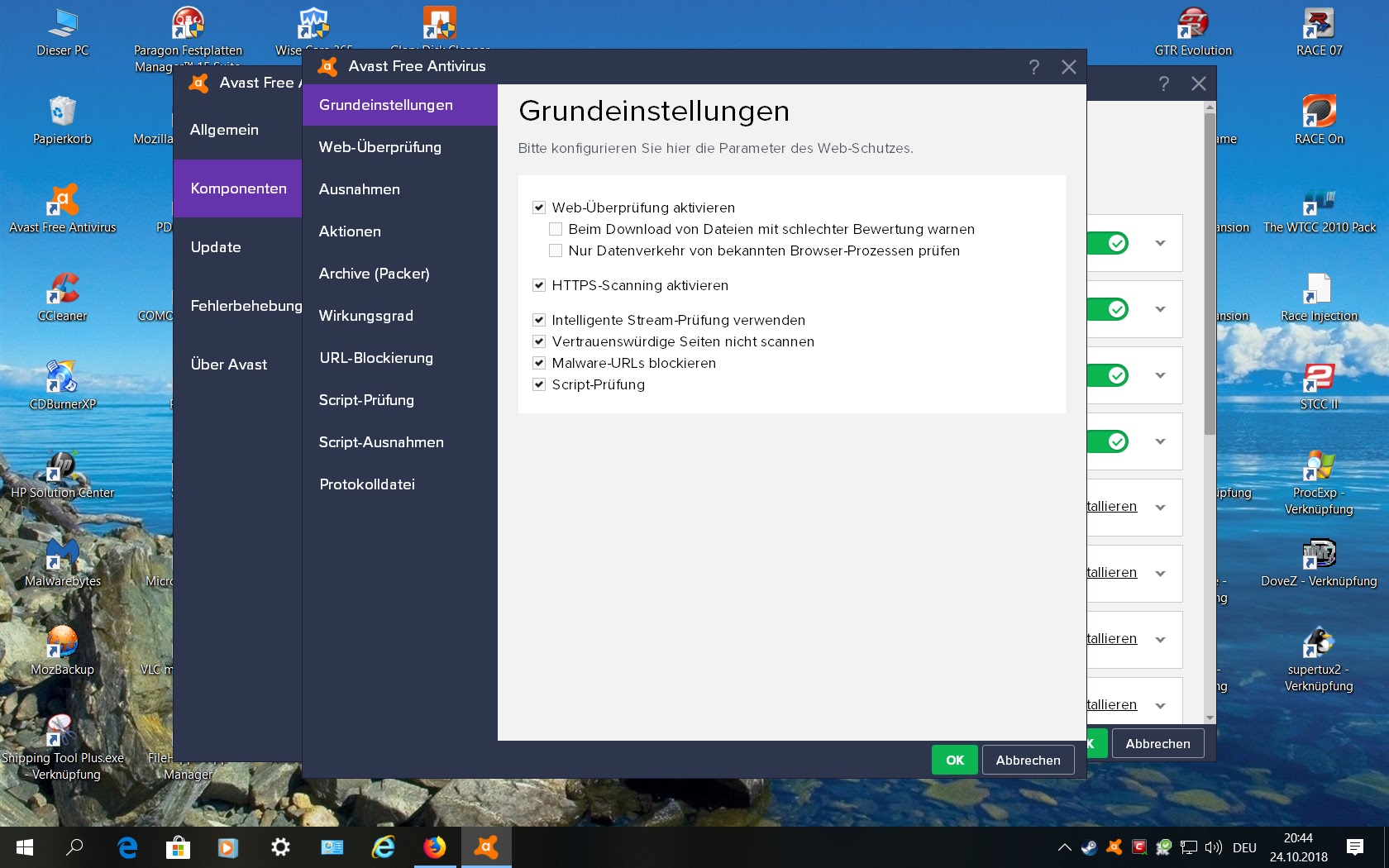The width and height of the screenshot is (1389, 868).
Task: Open the 'Web-Überprüfung' settings tab
Action: [400, 147]
